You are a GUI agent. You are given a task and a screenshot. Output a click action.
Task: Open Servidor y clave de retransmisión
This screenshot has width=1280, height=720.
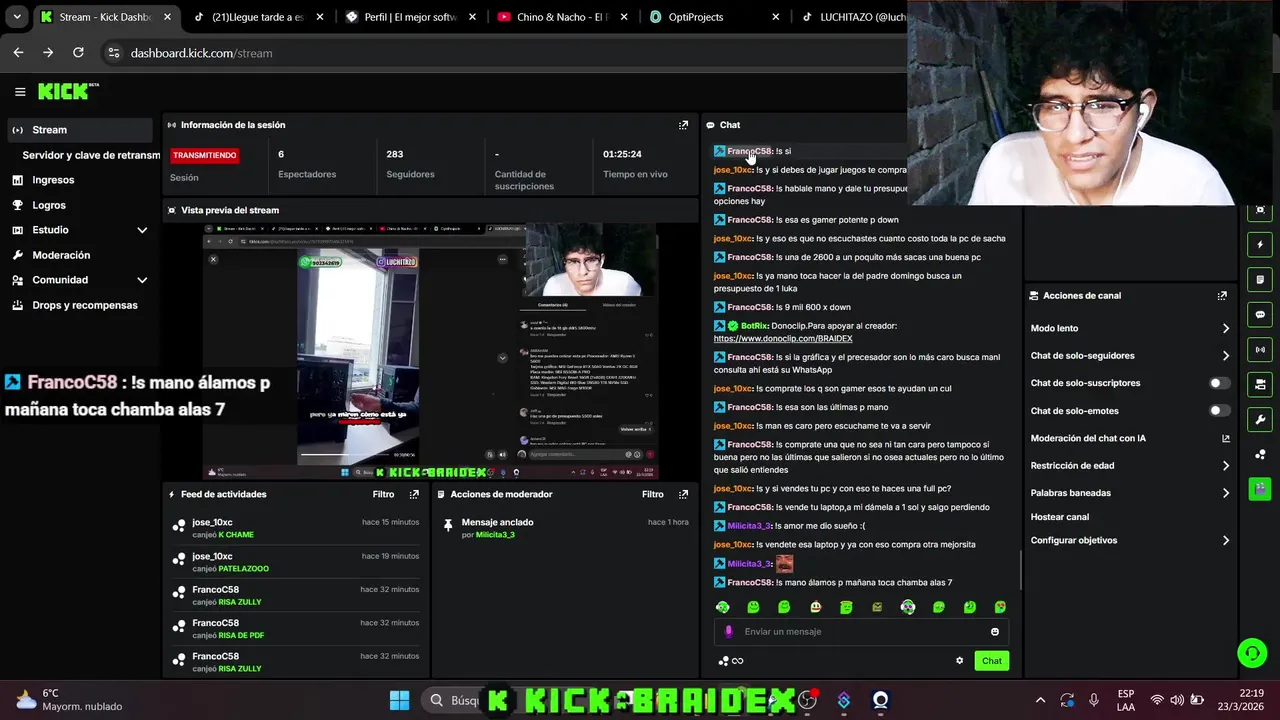91,155
